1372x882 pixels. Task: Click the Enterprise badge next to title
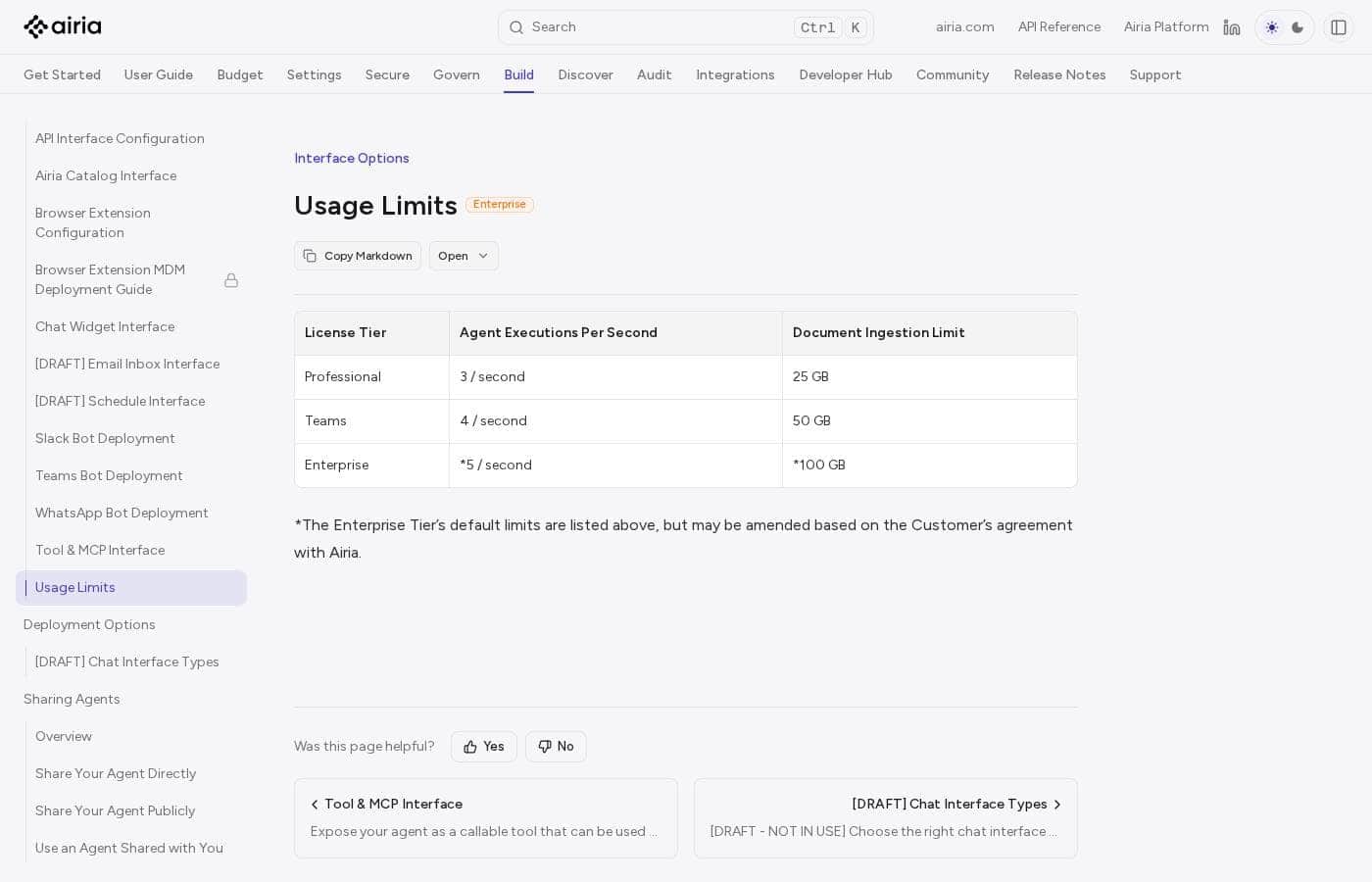point(500,205)
